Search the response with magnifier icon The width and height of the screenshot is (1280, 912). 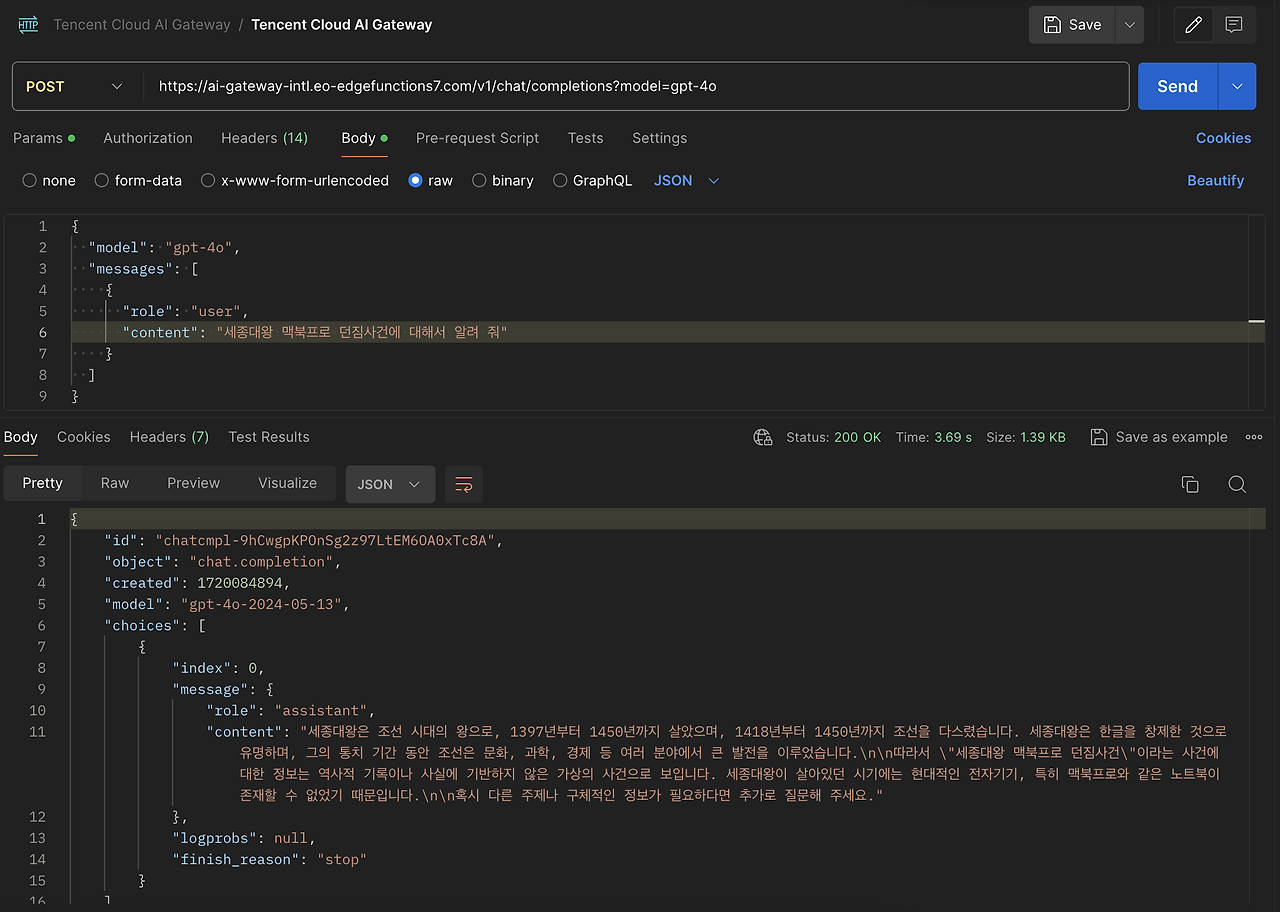coord(1237,484)
